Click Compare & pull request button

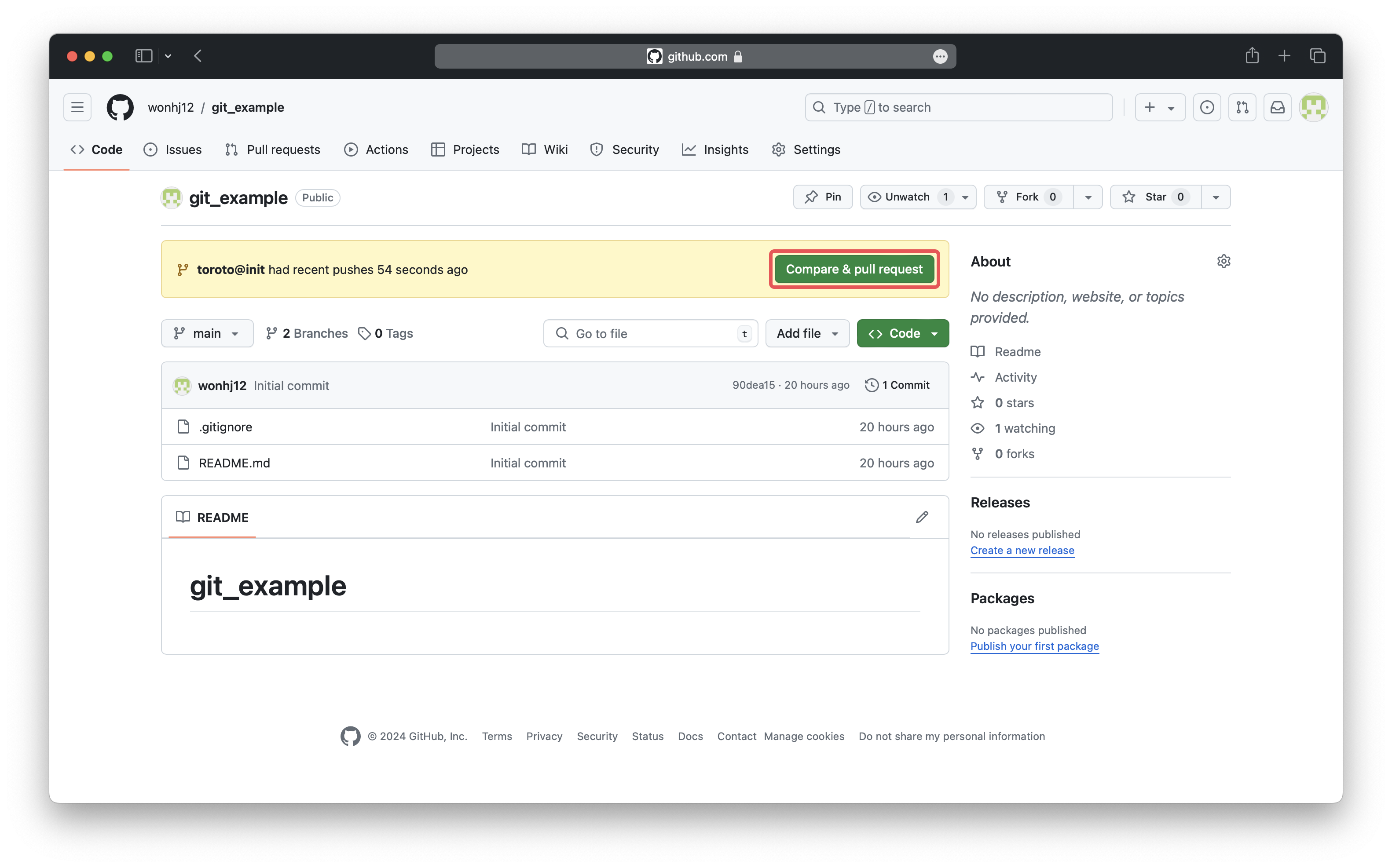[x=854, y=269]
